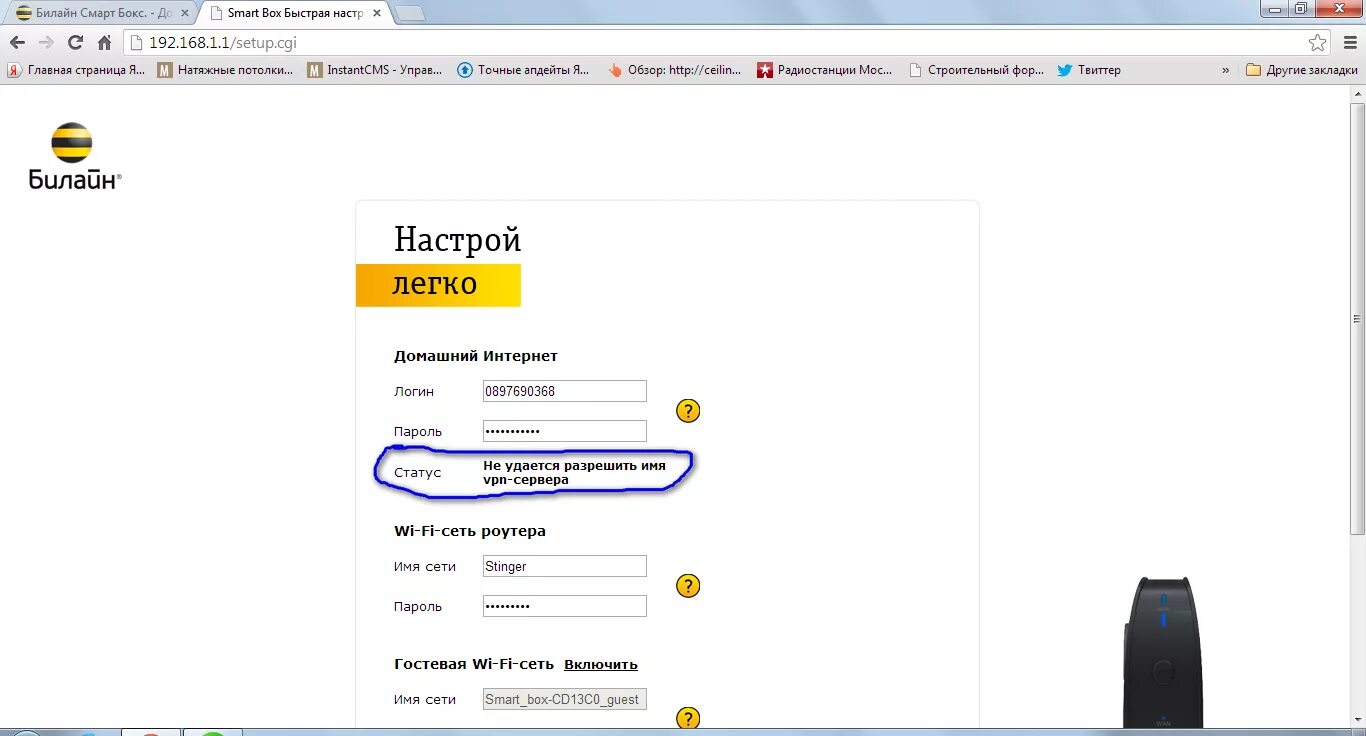Screen dimensions: 1366x736
Task: Click the router device image
Action: [1161, 652]
